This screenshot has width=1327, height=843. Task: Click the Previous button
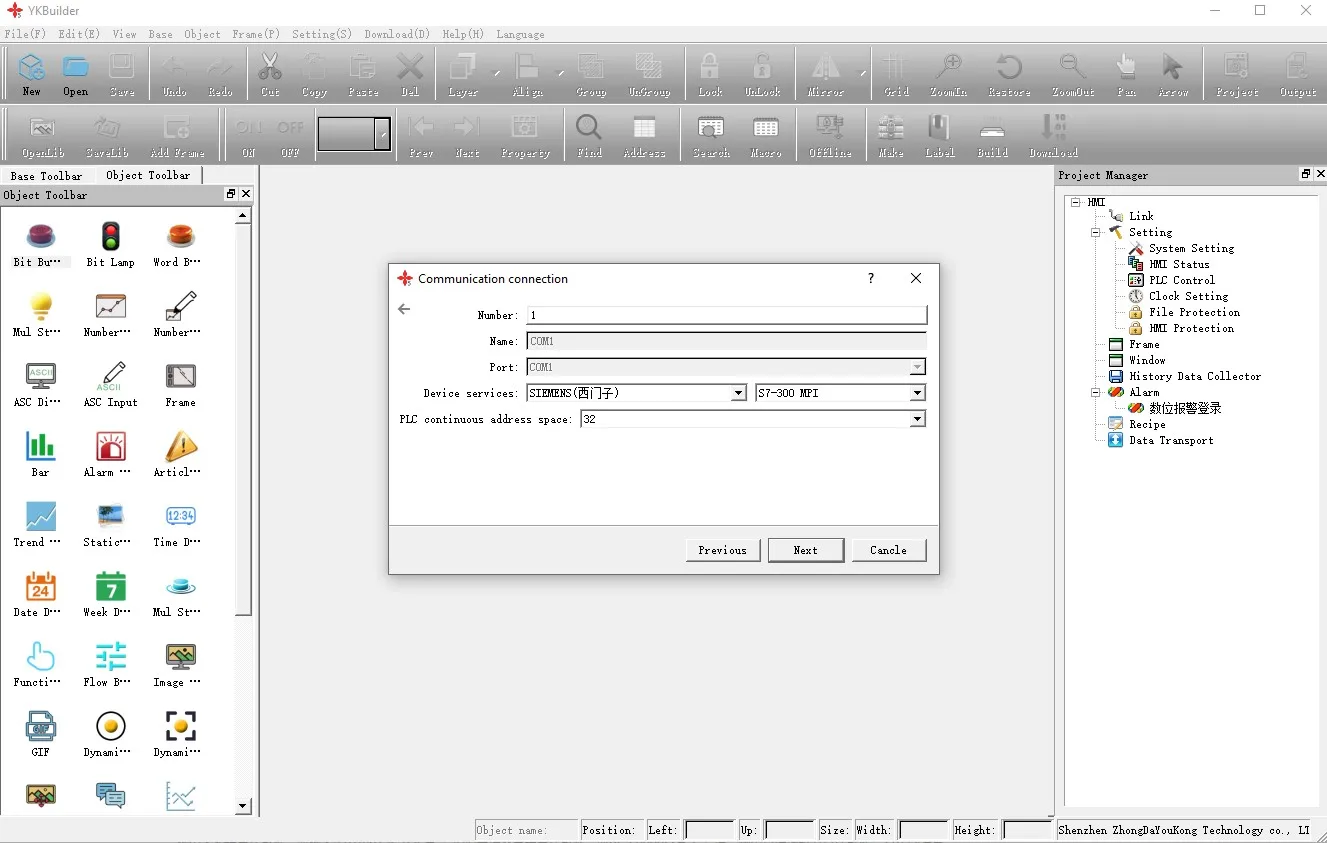click(x=722, y=550)
